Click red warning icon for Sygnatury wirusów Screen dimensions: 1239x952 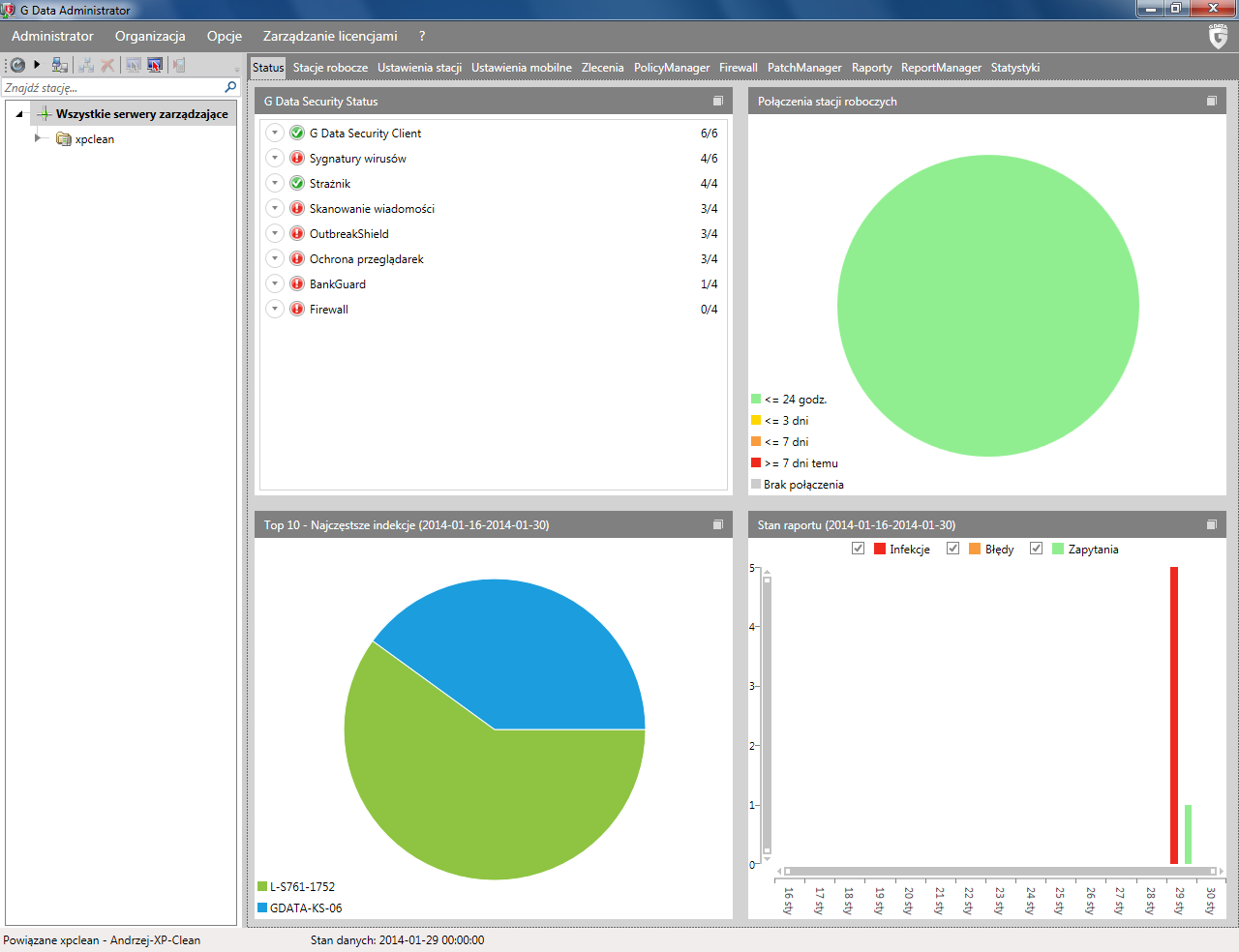tap(297, 158)
